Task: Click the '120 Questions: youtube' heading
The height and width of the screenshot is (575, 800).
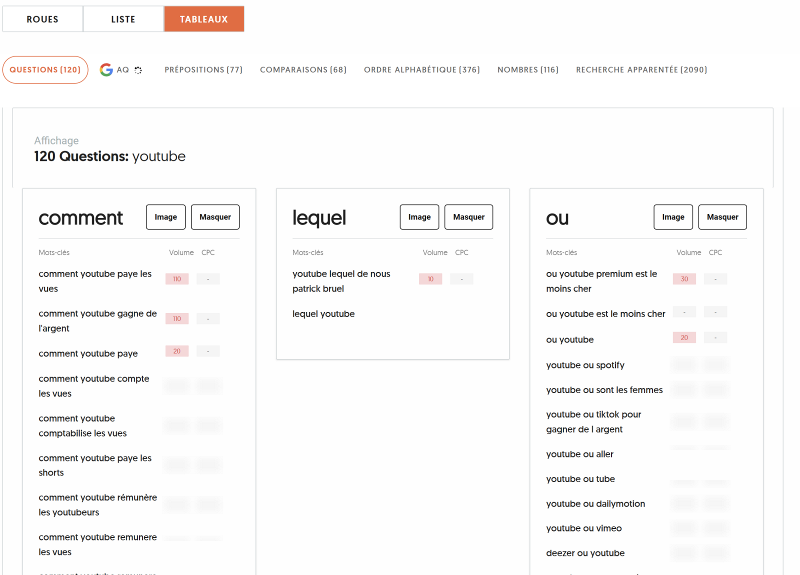Action: coord(110,156)
